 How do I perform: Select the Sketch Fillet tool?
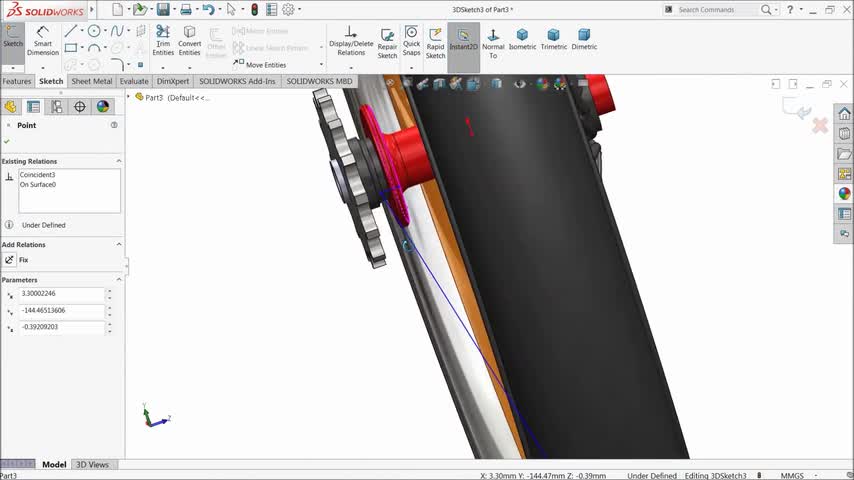click(117, 64)
